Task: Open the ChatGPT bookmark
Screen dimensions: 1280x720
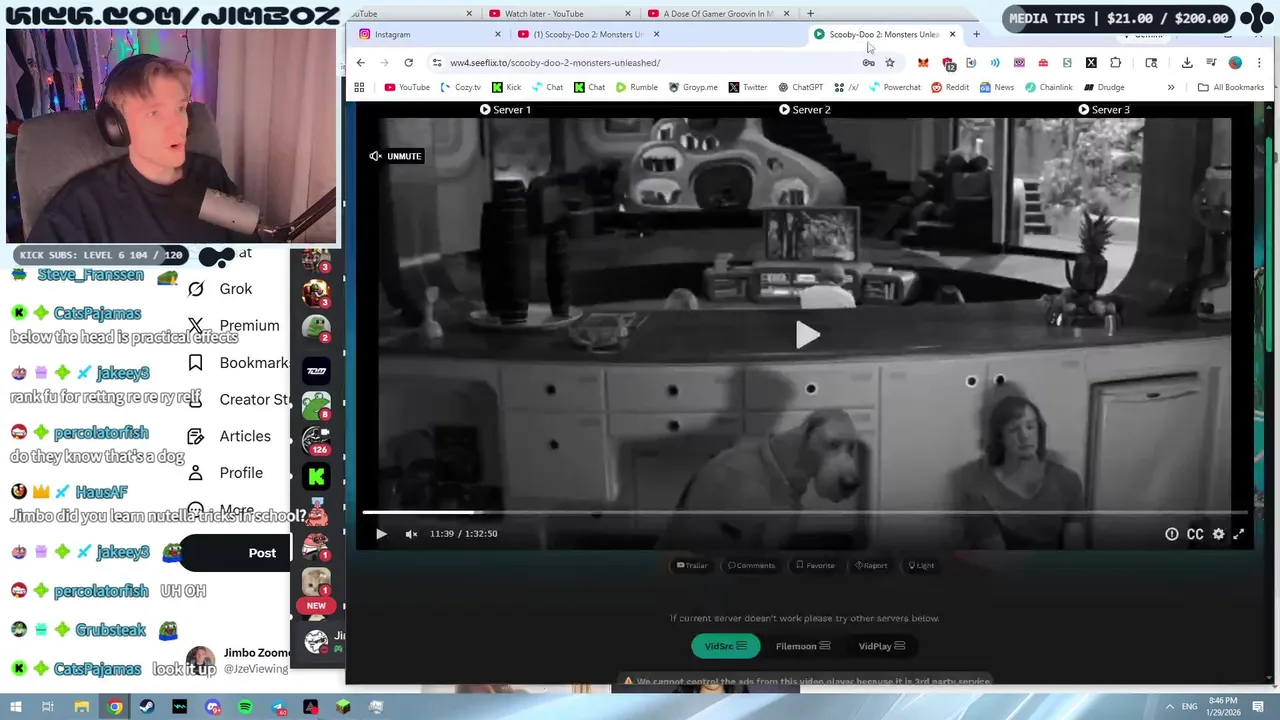Action: coord(800,87)
